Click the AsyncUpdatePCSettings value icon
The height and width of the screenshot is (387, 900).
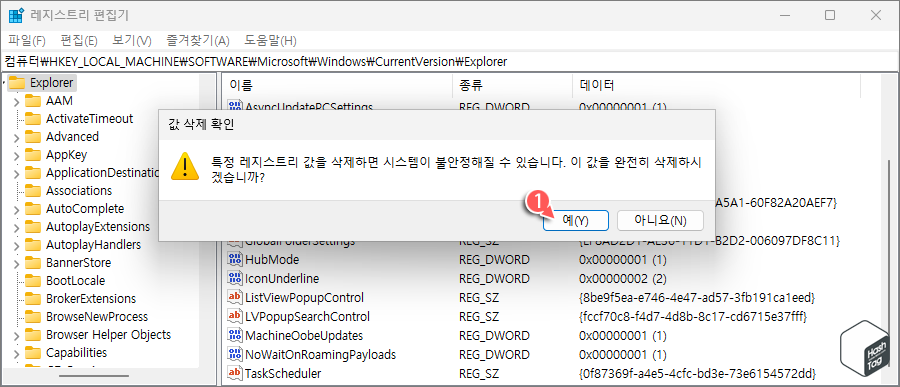pos(235,106)
